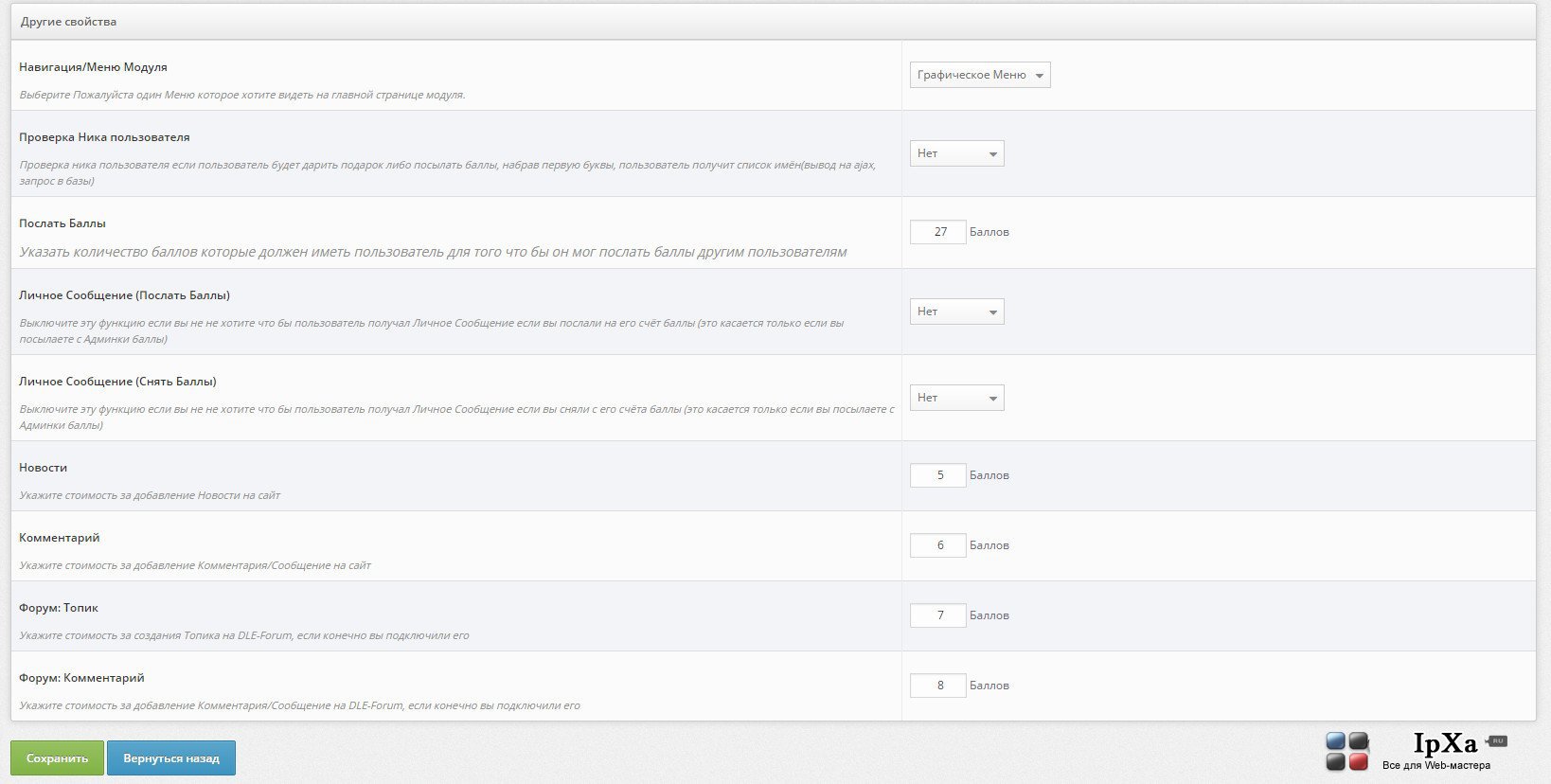Focus the Новости points field
Screen dimensions: 1551x784
click(x=938, y=475)
